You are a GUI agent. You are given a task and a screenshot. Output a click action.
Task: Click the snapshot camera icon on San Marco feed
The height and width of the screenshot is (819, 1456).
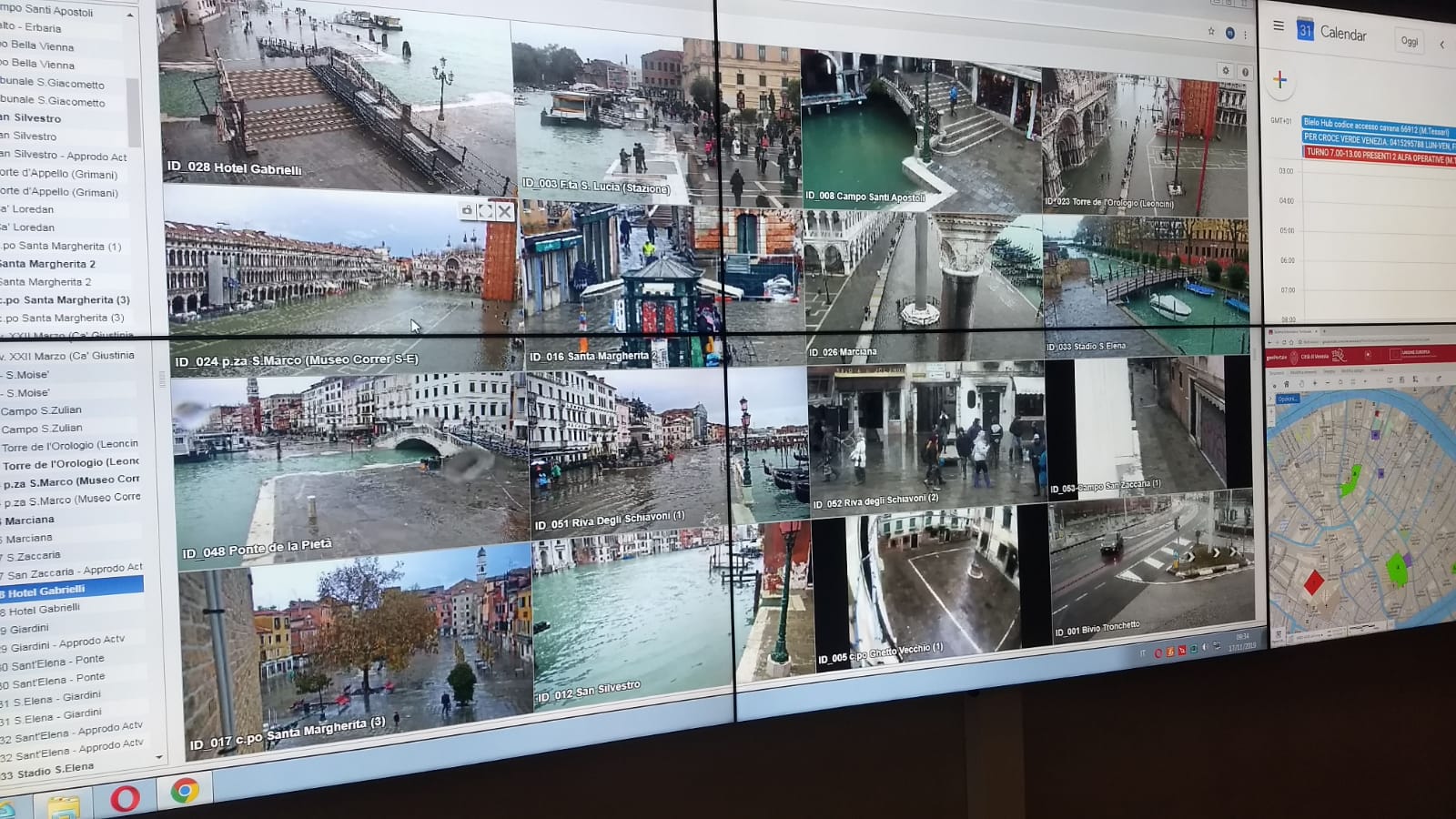point(467,210)
